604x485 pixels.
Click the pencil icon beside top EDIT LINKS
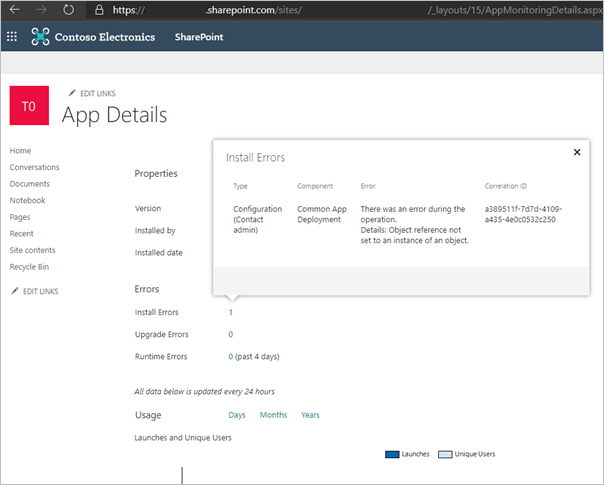click(72, 93)
